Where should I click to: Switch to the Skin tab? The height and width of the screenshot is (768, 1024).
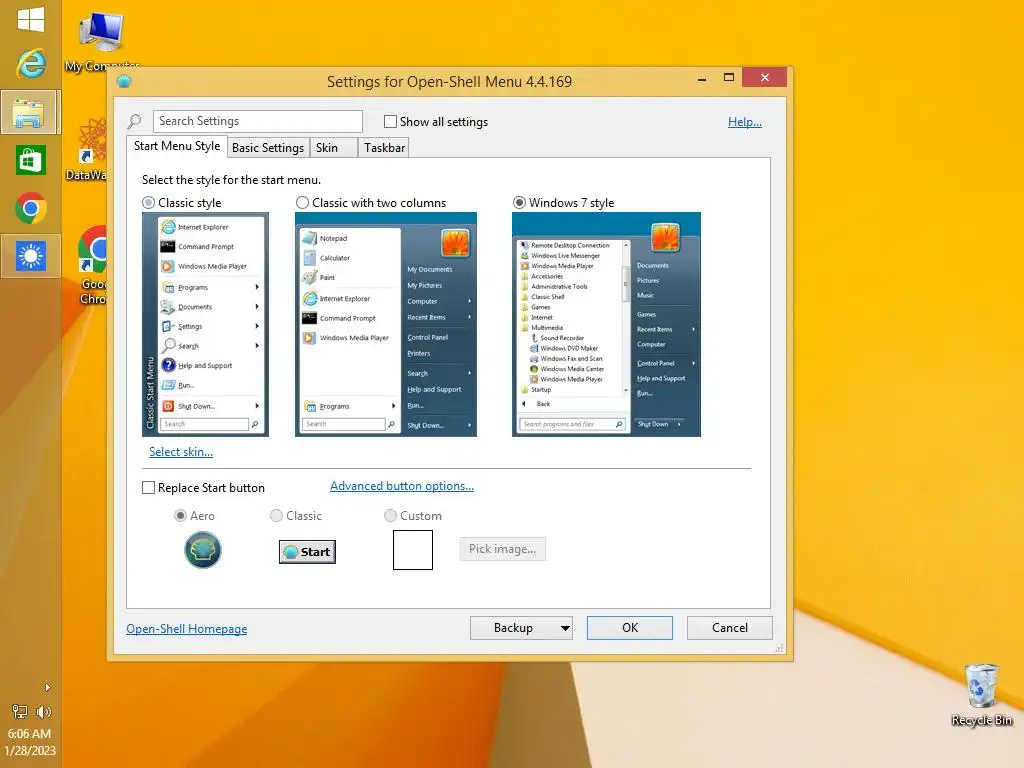[x=333, y=148]
